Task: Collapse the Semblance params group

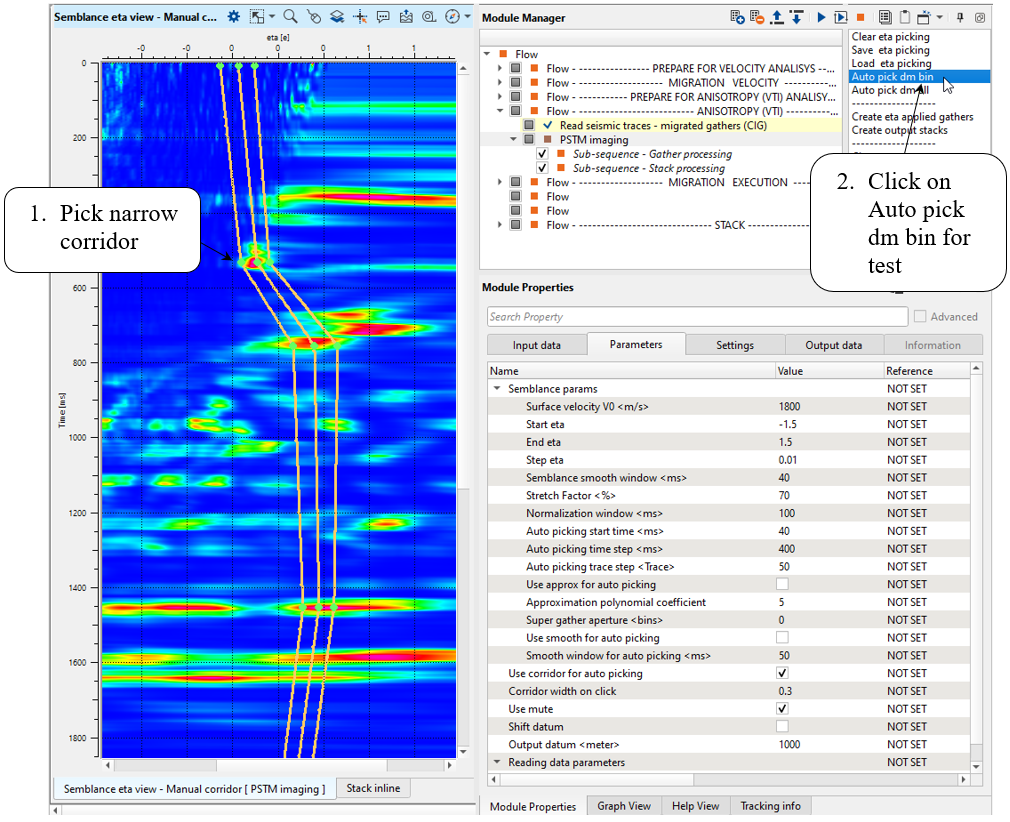Action: (x=497, y=388)
